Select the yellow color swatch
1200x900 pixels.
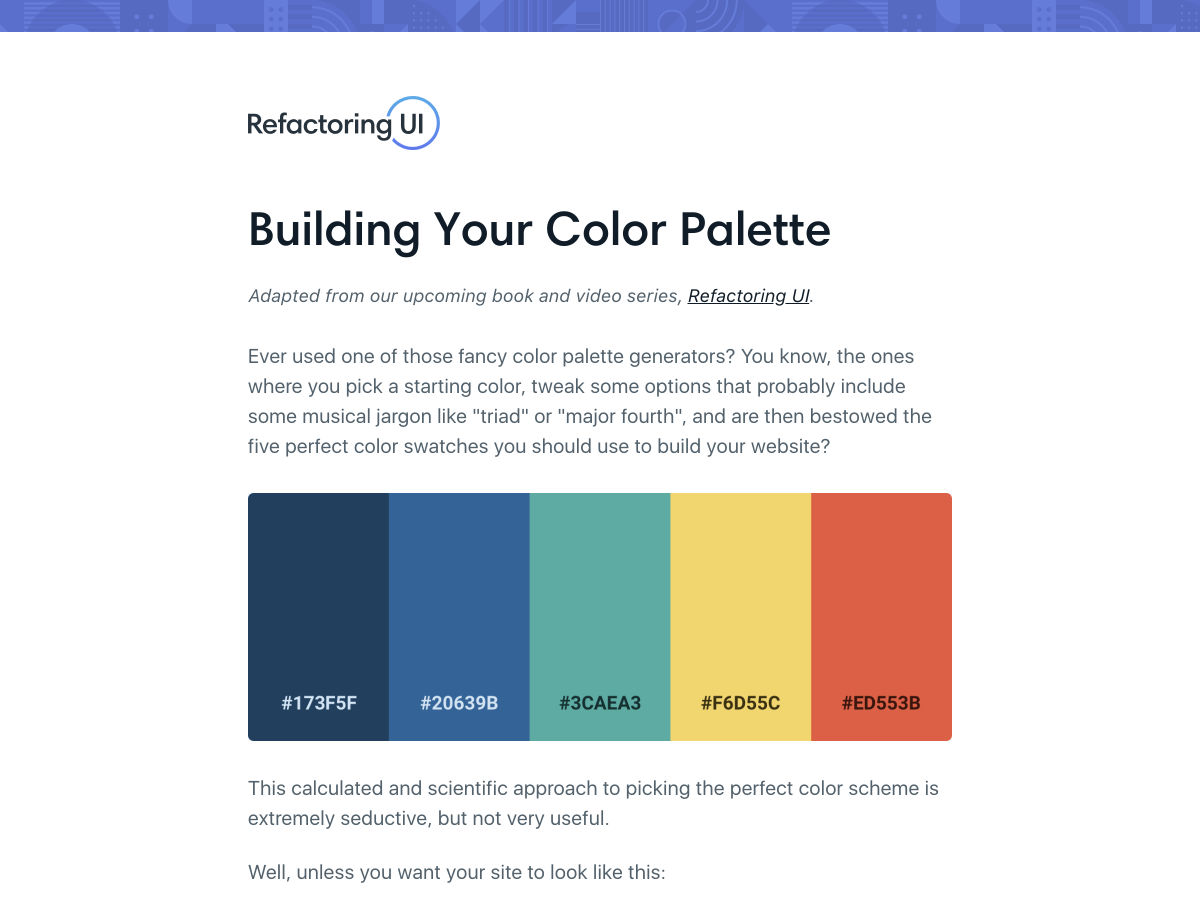pos(740,590)
